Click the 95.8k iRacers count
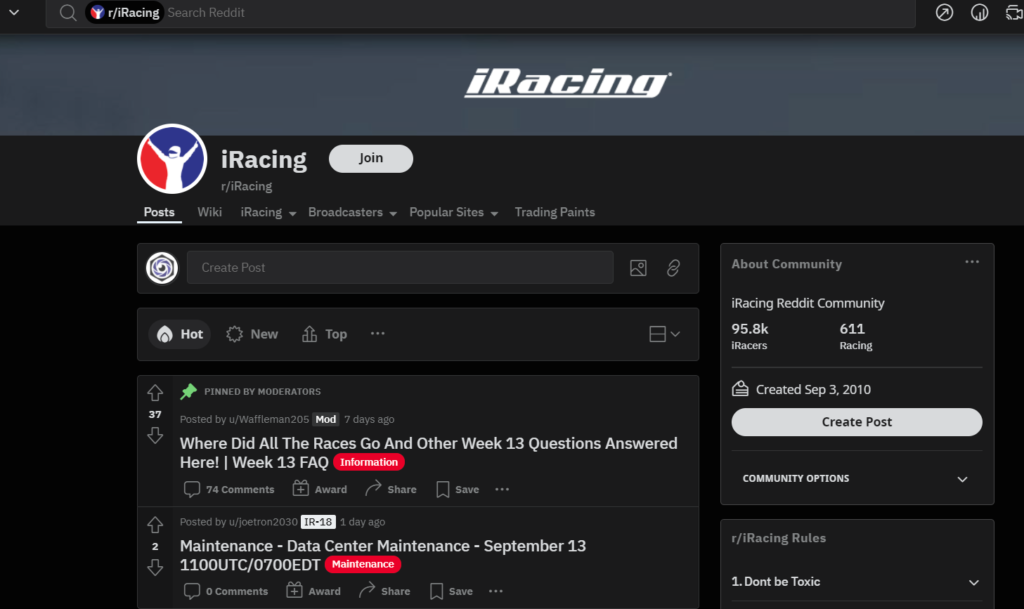This screenshot has width=1024, height=609. click(x=750, y=336)
